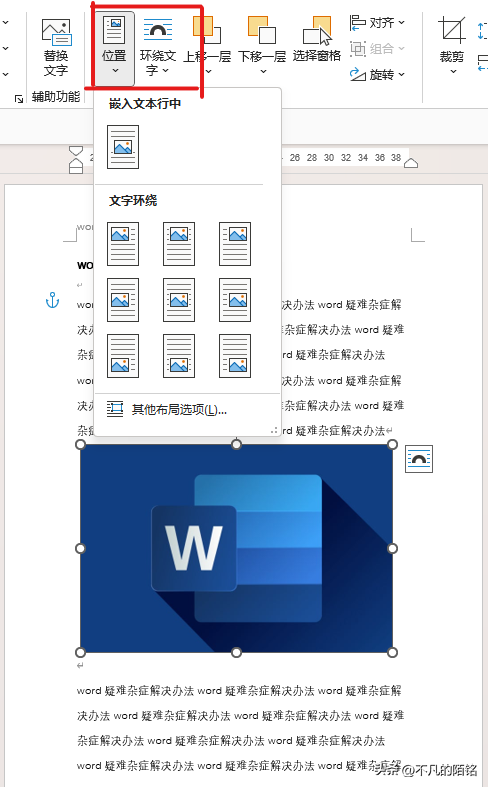The width and height of the screenshot is (488, 787).
Task: Click the bottom-left corner handle of the image
Action: (80, 652)
